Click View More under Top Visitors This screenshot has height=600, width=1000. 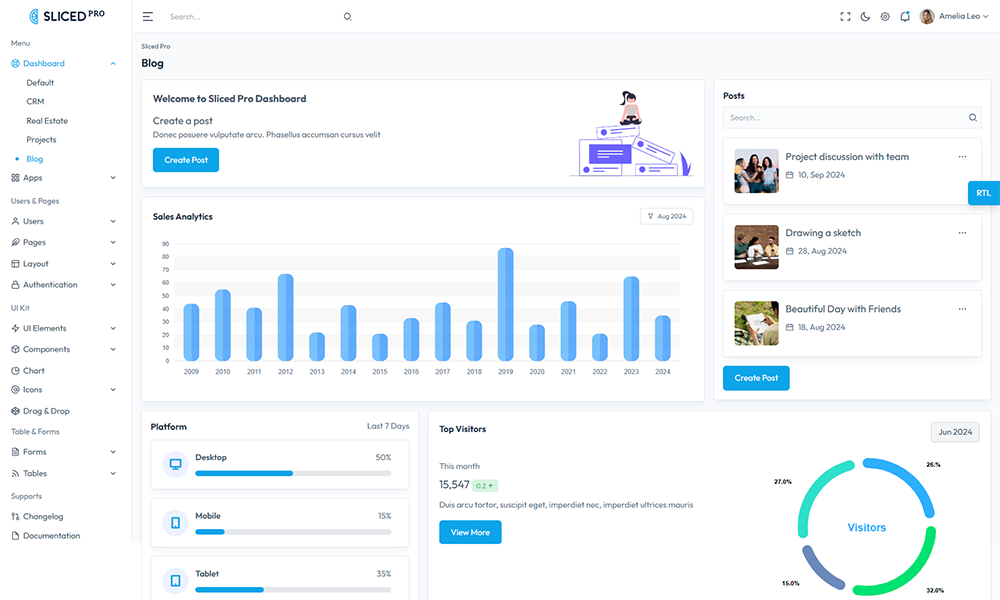(x=470, y=532)
